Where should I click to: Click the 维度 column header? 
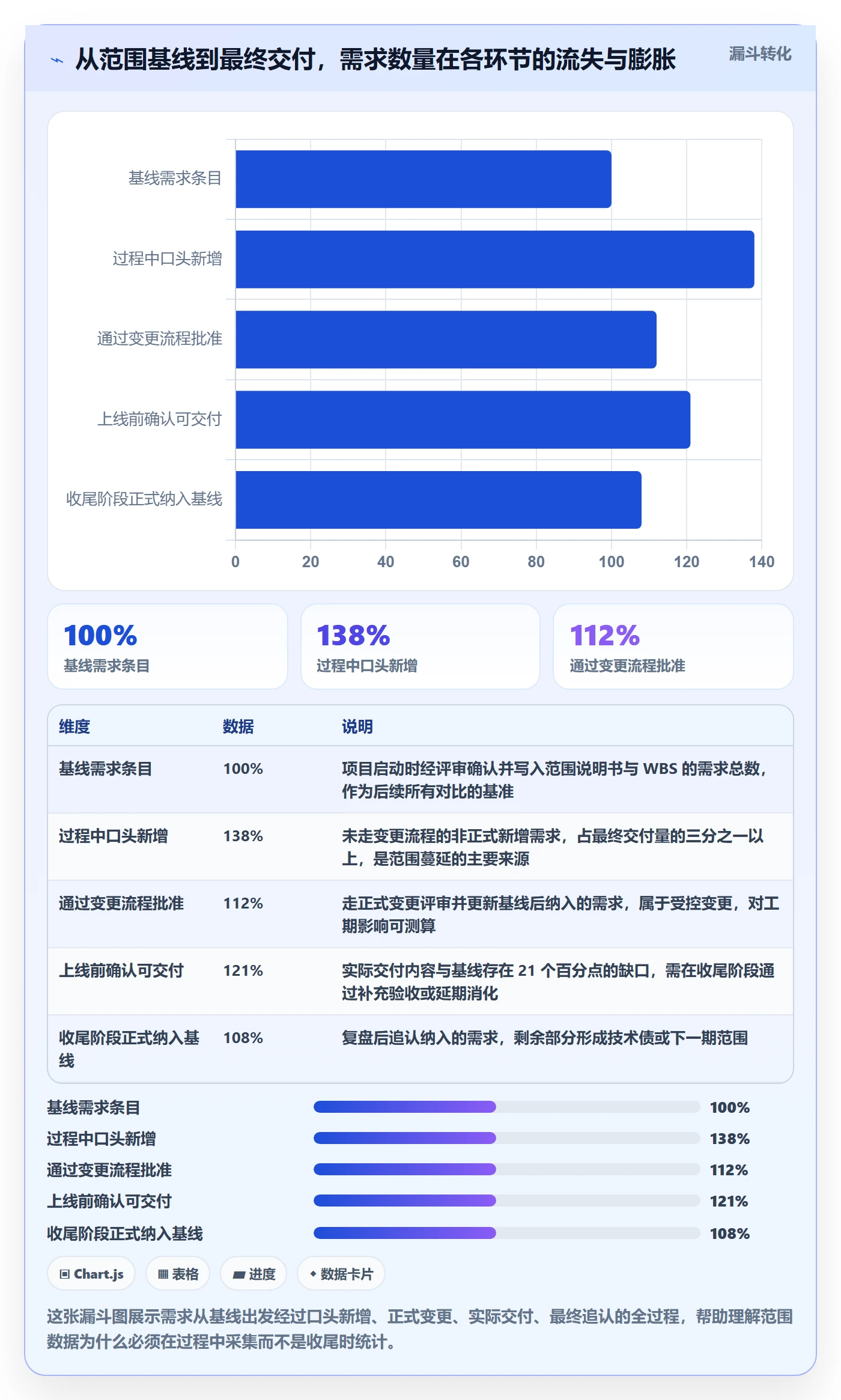coord(74,726)
